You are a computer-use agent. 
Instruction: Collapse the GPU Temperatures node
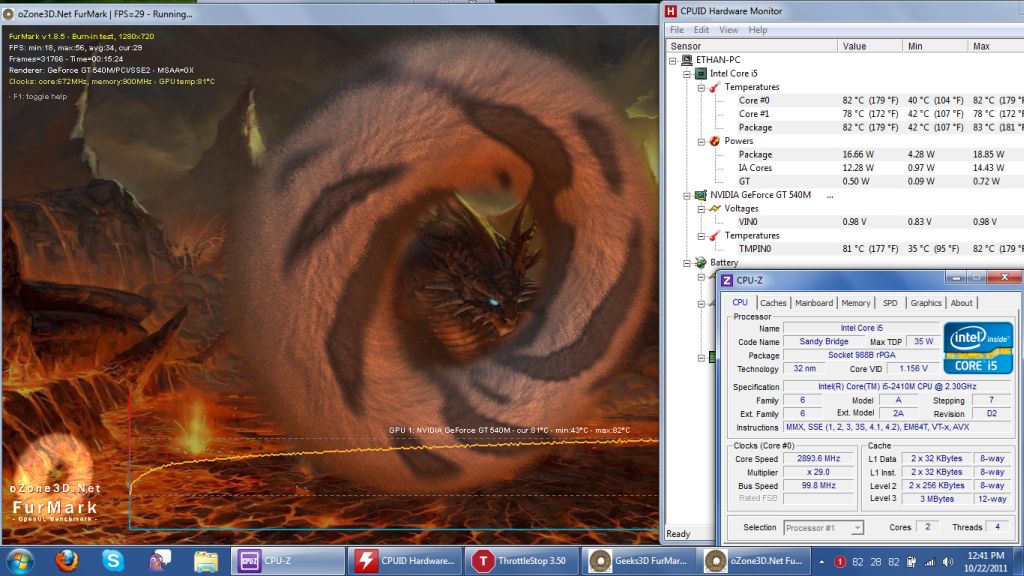701,236
